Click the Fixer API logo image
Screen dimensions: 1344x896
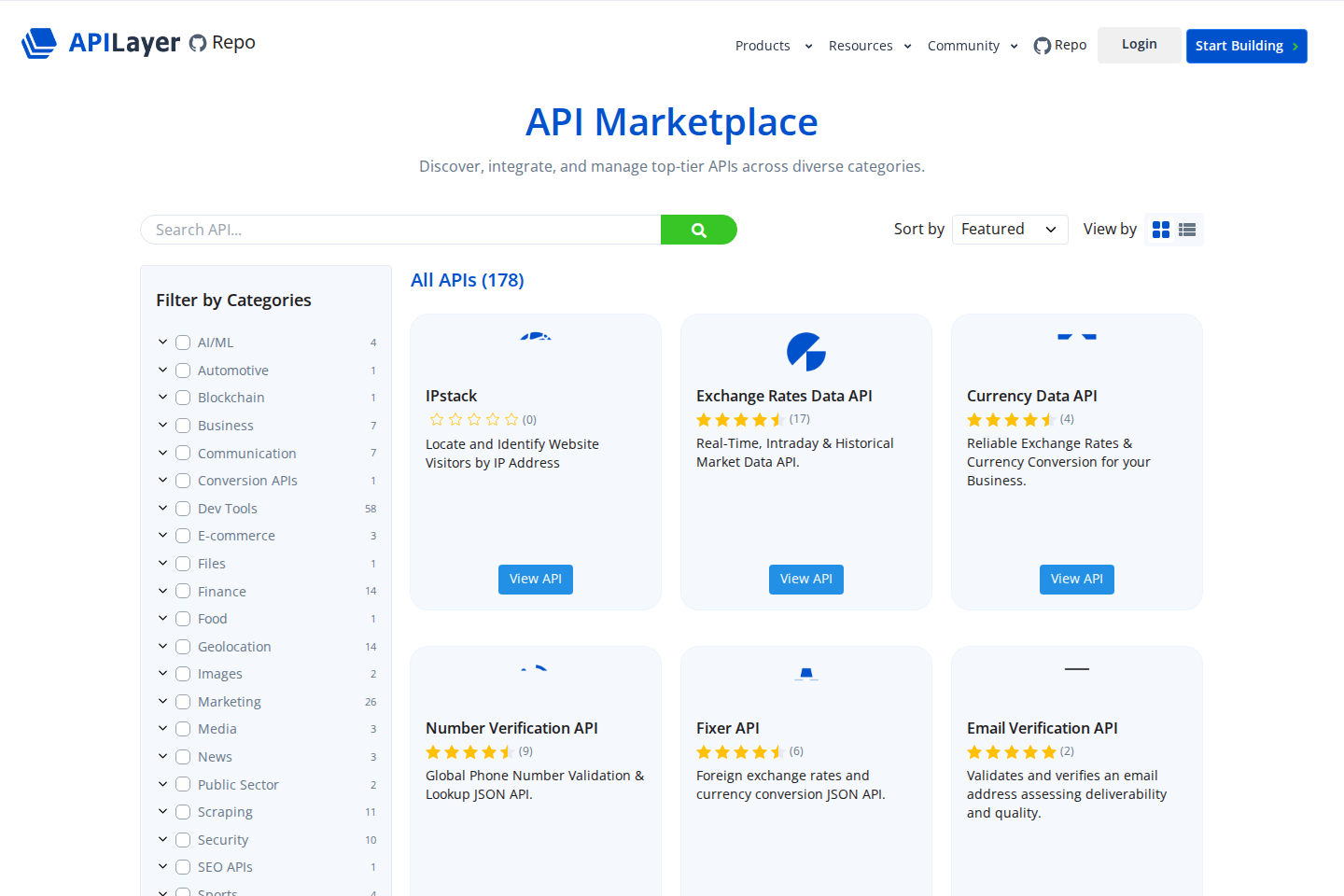point(805,674)
